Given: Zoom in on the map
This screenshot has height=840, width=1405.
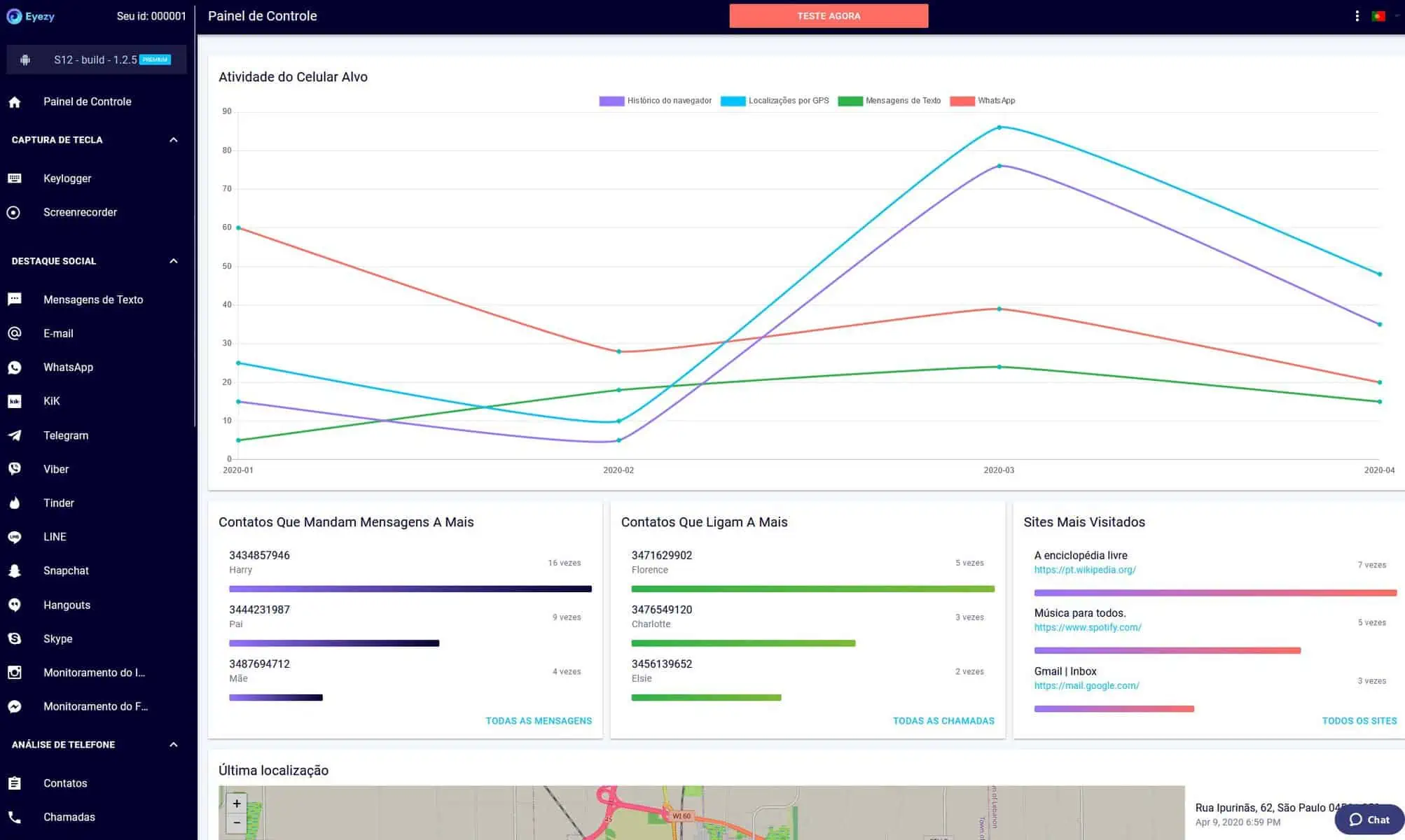Looking at the screenshot, I should pos(237,804).
